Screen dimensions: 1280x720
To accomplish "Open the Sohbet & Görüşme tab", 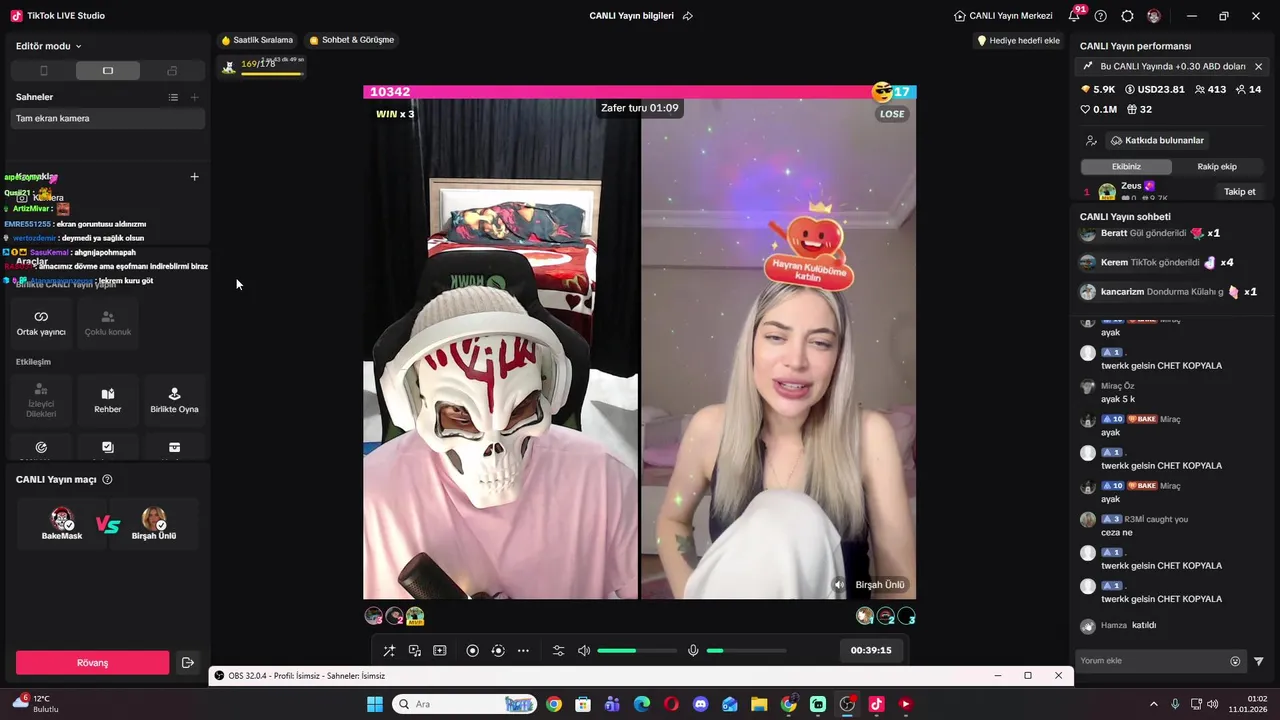I will click(x=351, y=40).
